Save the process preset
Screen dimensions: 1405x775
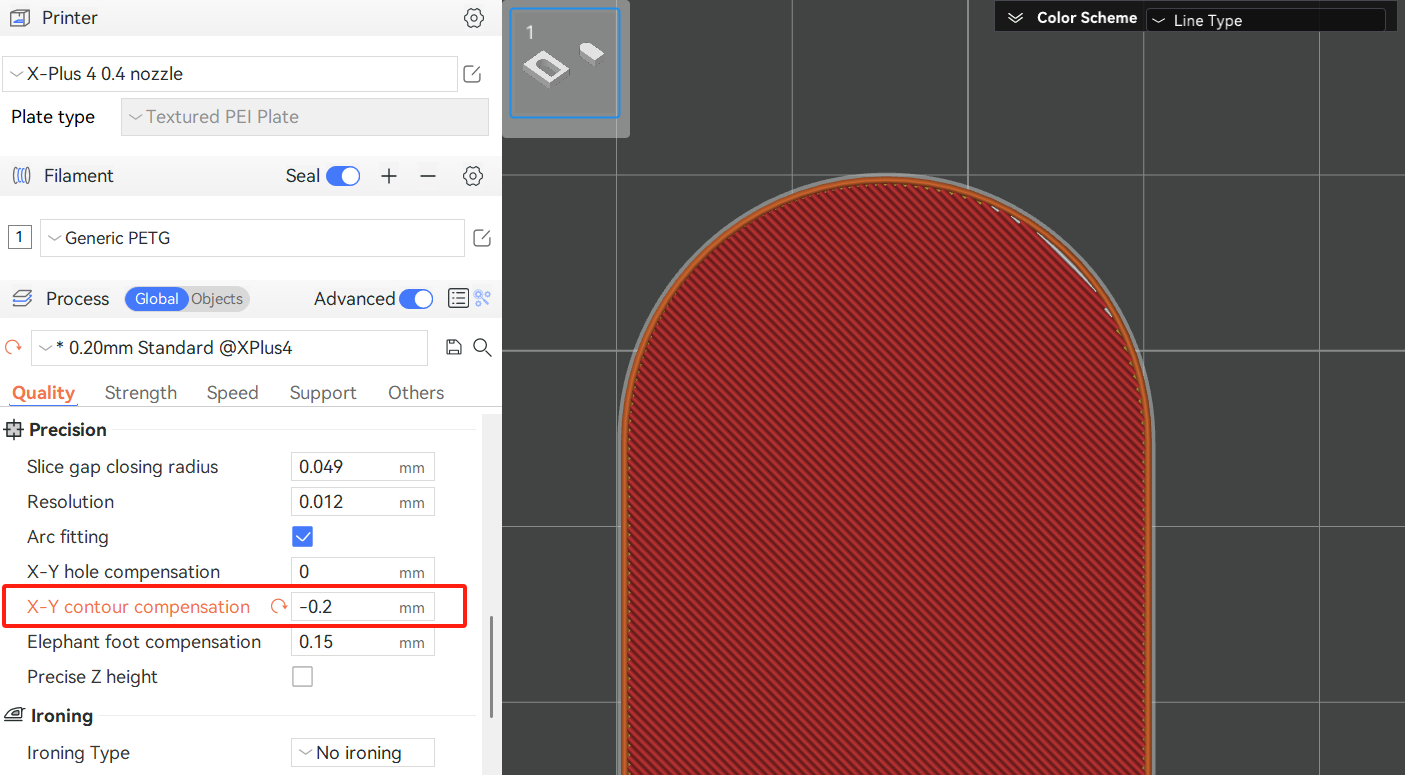click(454, 348)
